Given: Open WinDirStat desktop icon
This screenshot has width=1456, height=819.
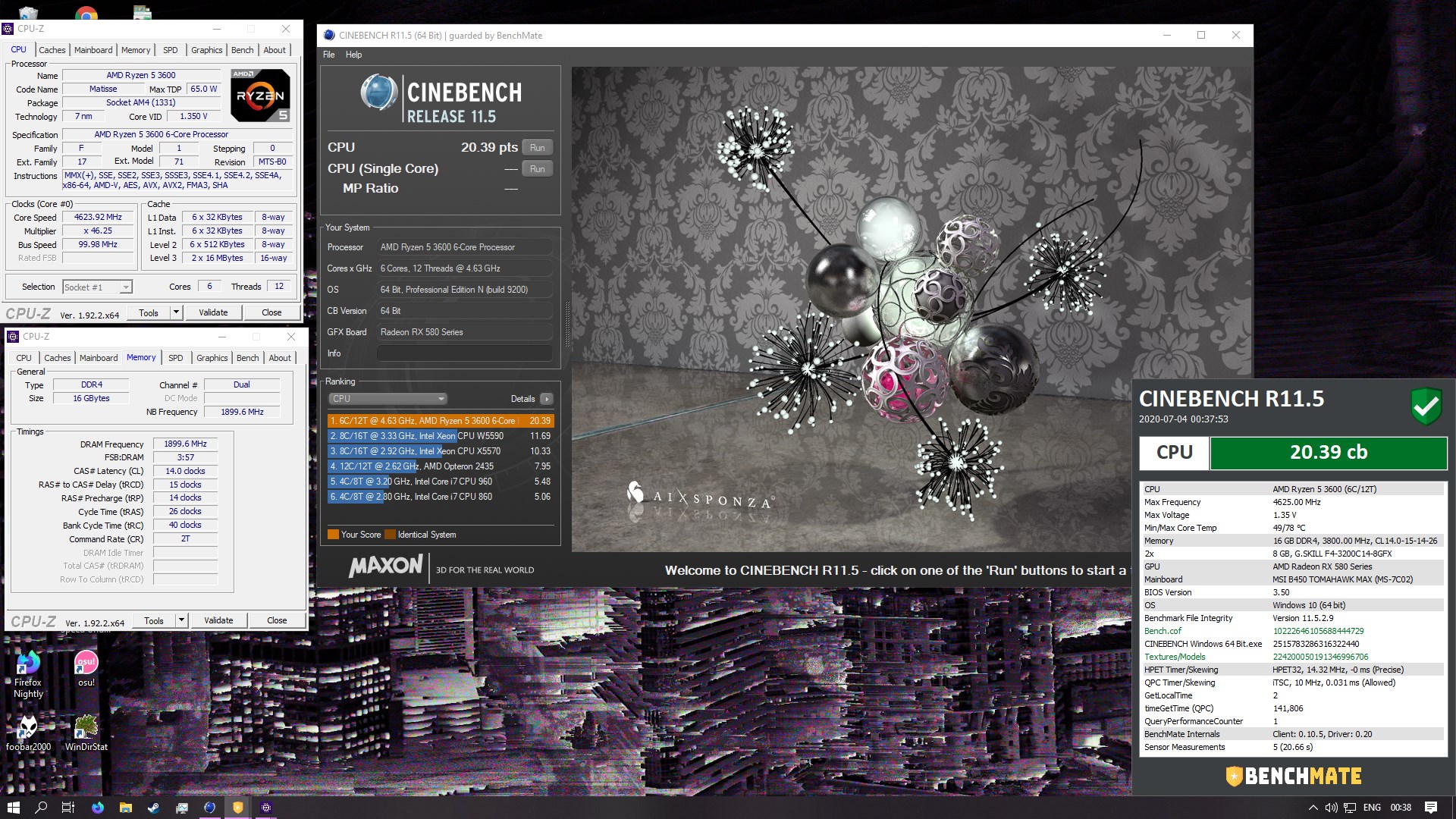Looking at the screenshot, I should [x=86, y=733].
